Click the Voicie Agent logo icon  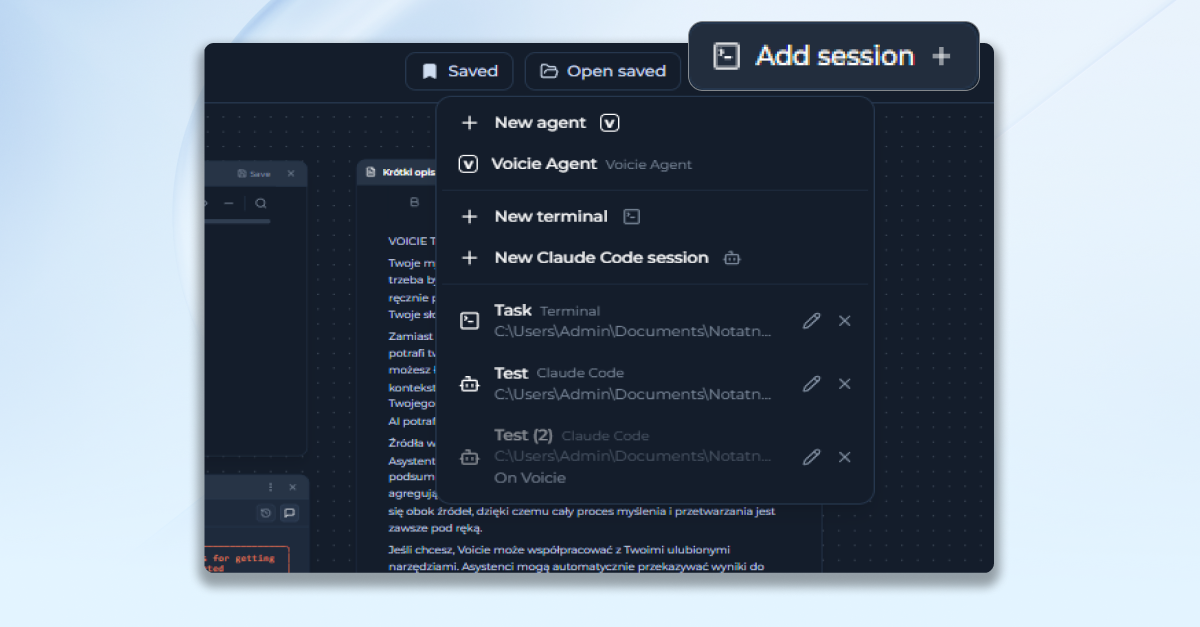click(x=468, y=164)
